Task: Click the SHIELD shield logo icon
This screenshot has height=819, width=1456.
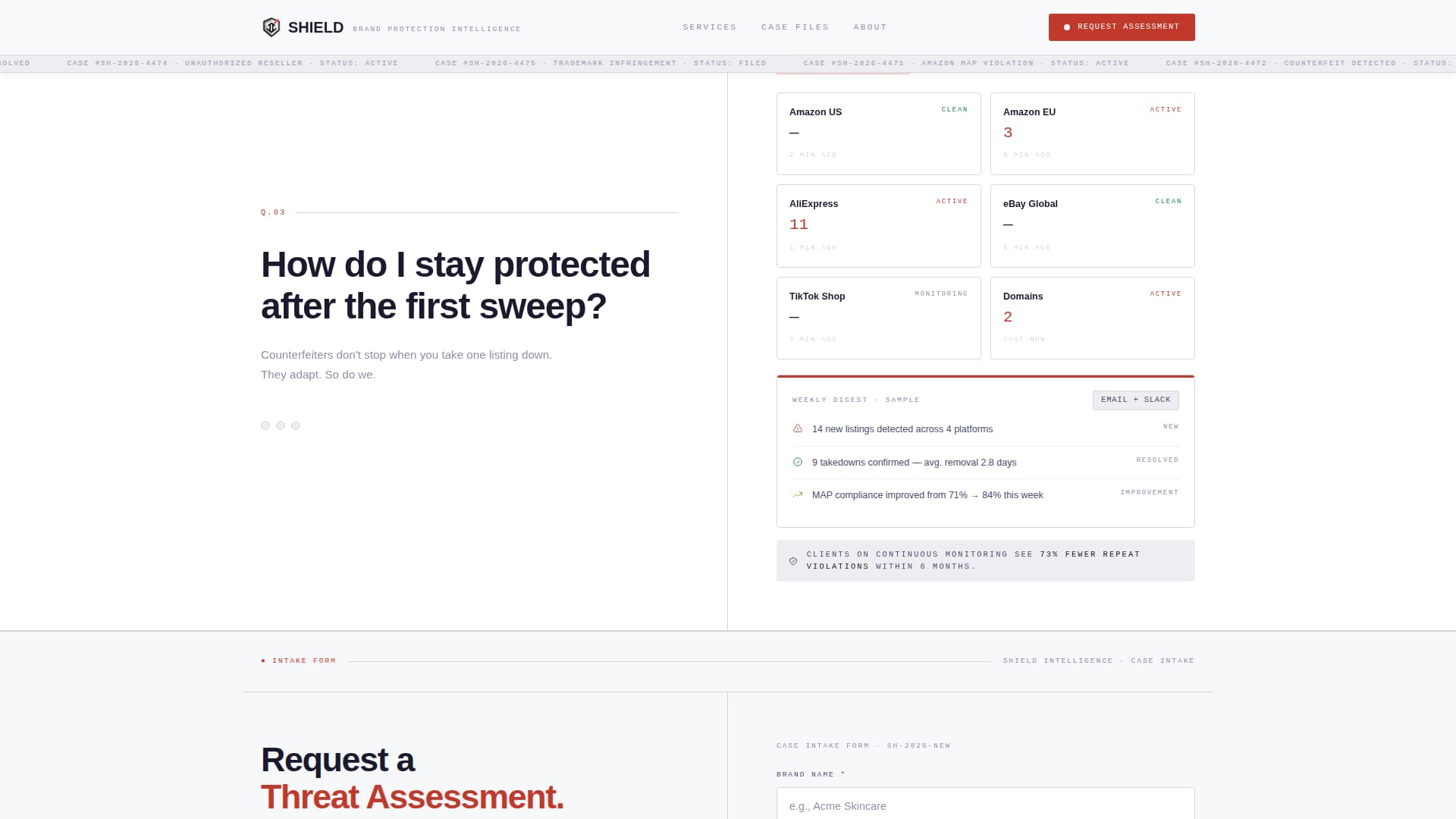Action: [x=271, y=26]
